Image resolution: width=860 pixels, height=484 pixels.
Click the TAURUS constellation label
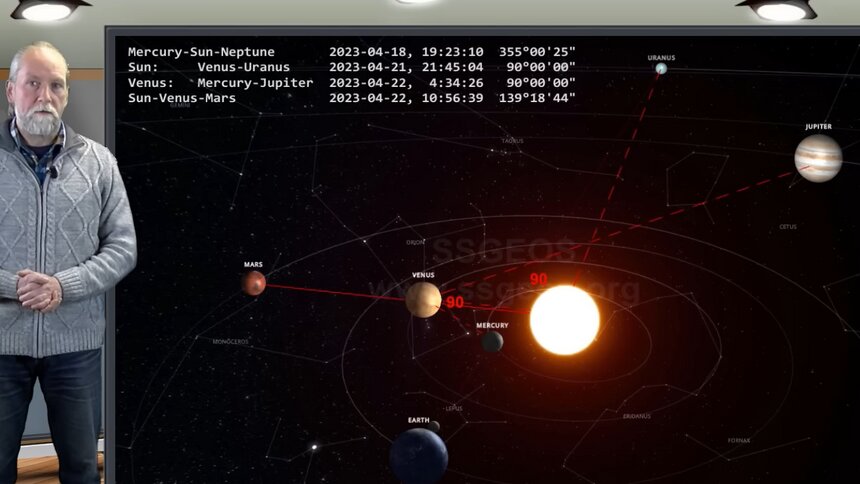click(512, 141)
